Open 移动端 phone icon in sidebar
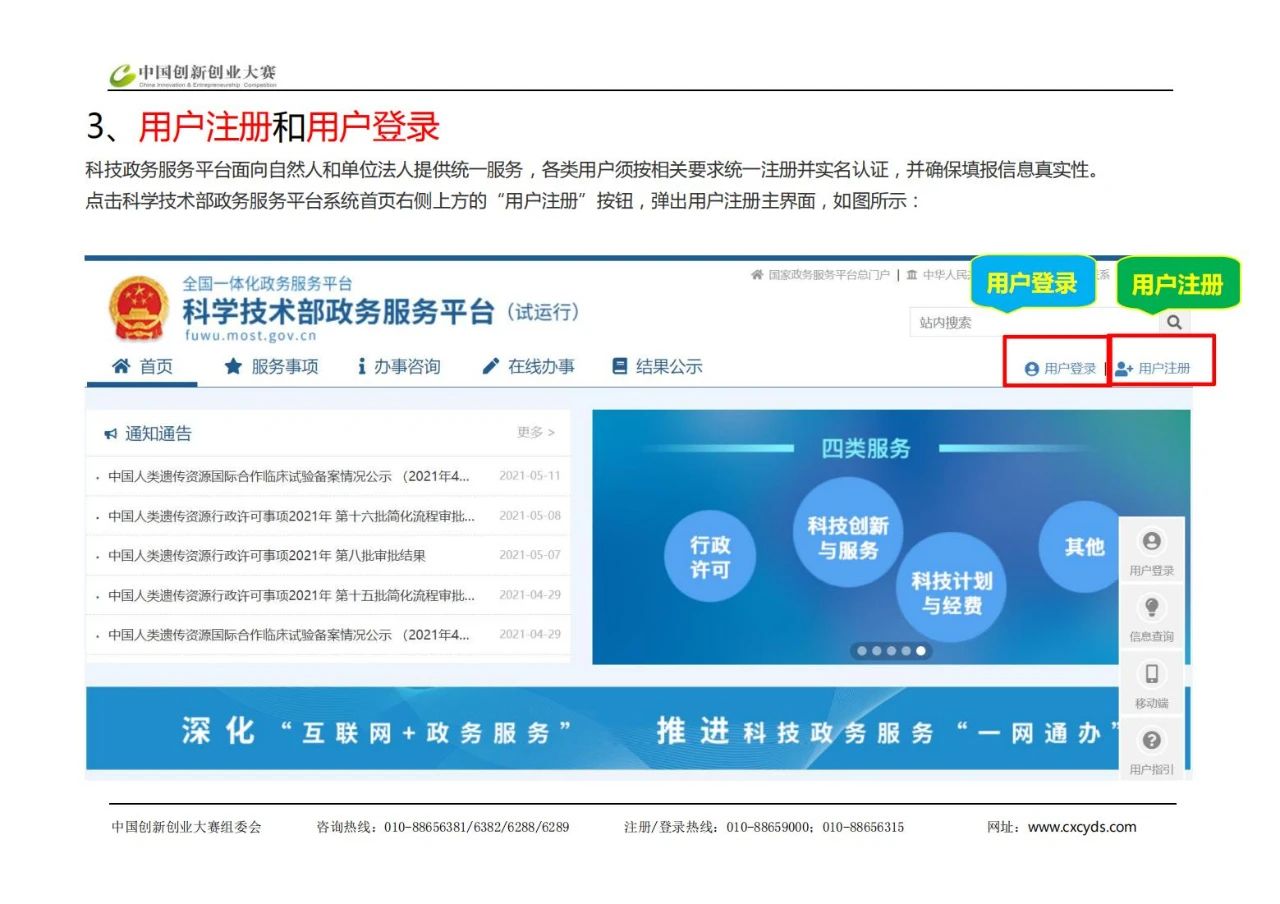This screenshot has height=904, width=1280. click(x=1151, y=683)
